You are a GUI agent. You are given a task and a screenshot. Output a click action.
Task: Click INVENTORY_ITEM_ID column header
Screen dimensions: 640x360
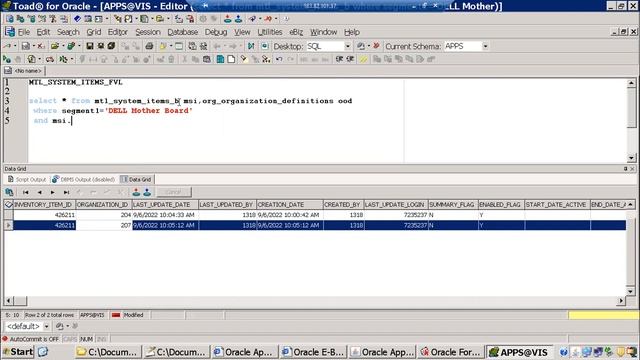pos(44,204)
